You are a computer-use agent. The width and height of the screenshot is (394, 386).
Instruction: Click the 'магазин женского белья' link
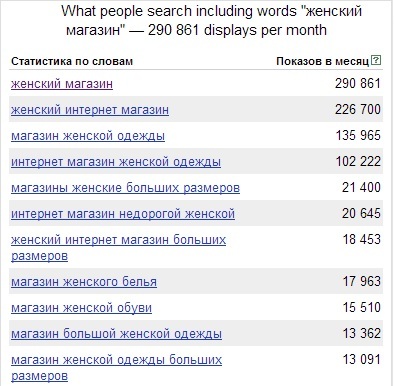(84, 282)
